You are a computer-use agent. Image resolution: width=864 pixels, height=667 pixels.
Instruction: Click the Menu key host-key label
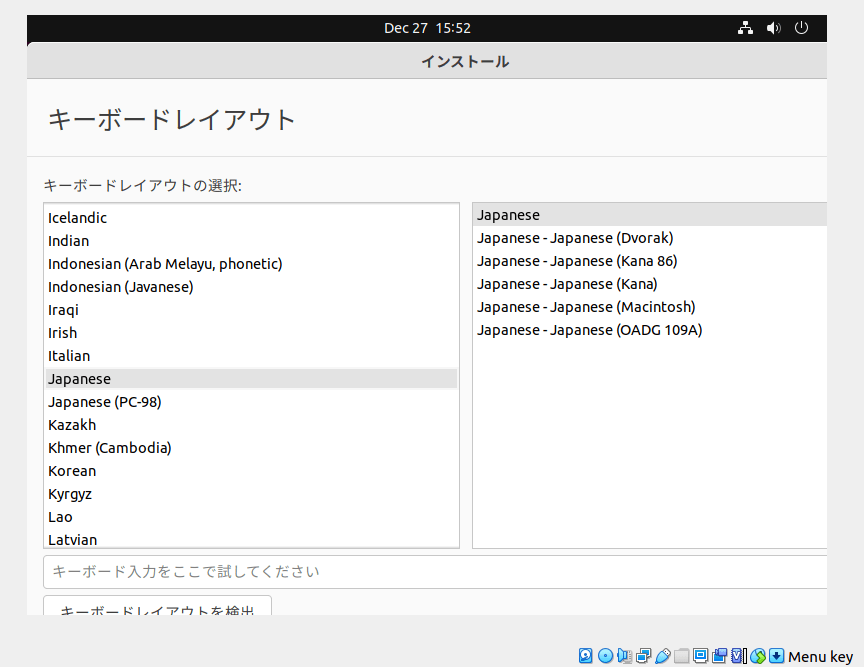(x=820, y=657)
